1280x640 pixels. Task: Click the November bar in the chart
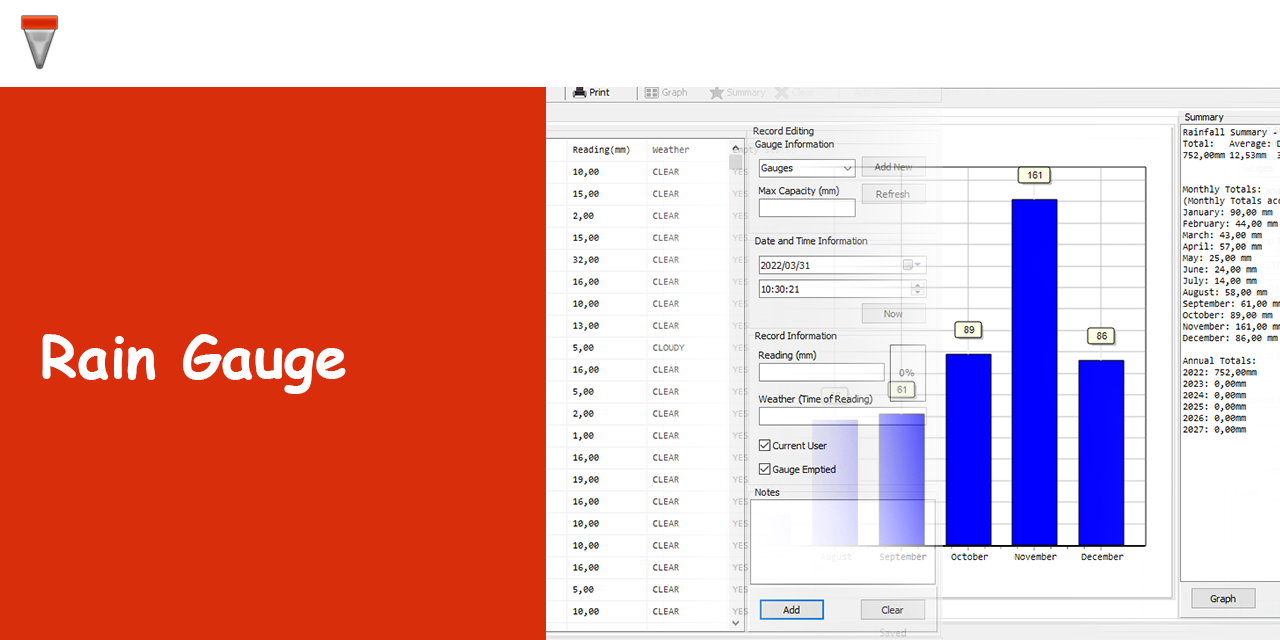[1034, 370]
